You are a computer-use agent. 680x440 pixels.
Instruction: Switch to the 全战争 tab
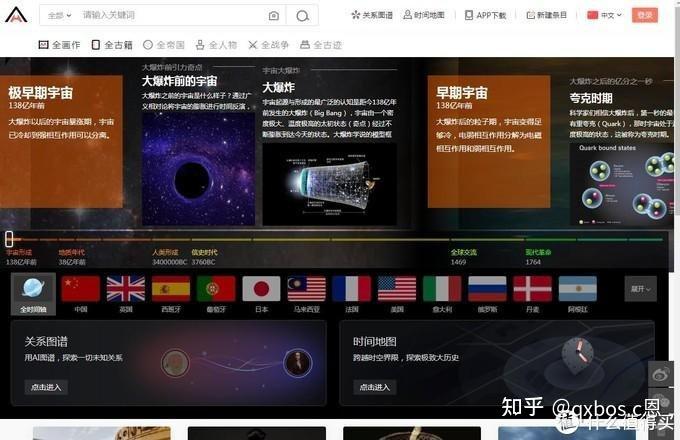point(268,45)
